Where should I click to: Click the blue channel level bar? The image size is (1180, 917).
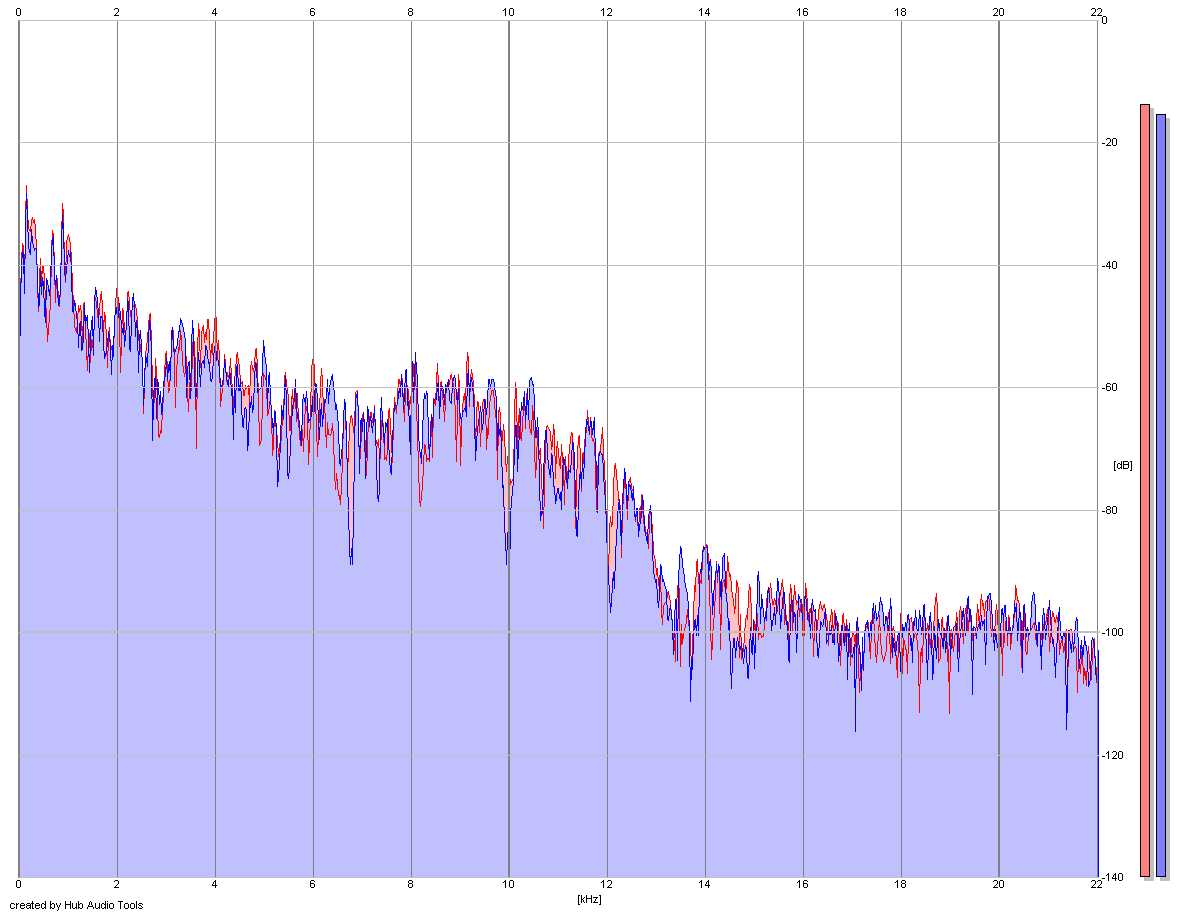coord(1161,496)
